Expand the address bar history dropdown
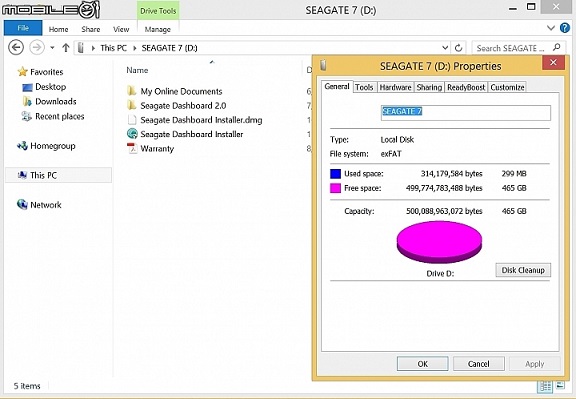 point(445,48)
